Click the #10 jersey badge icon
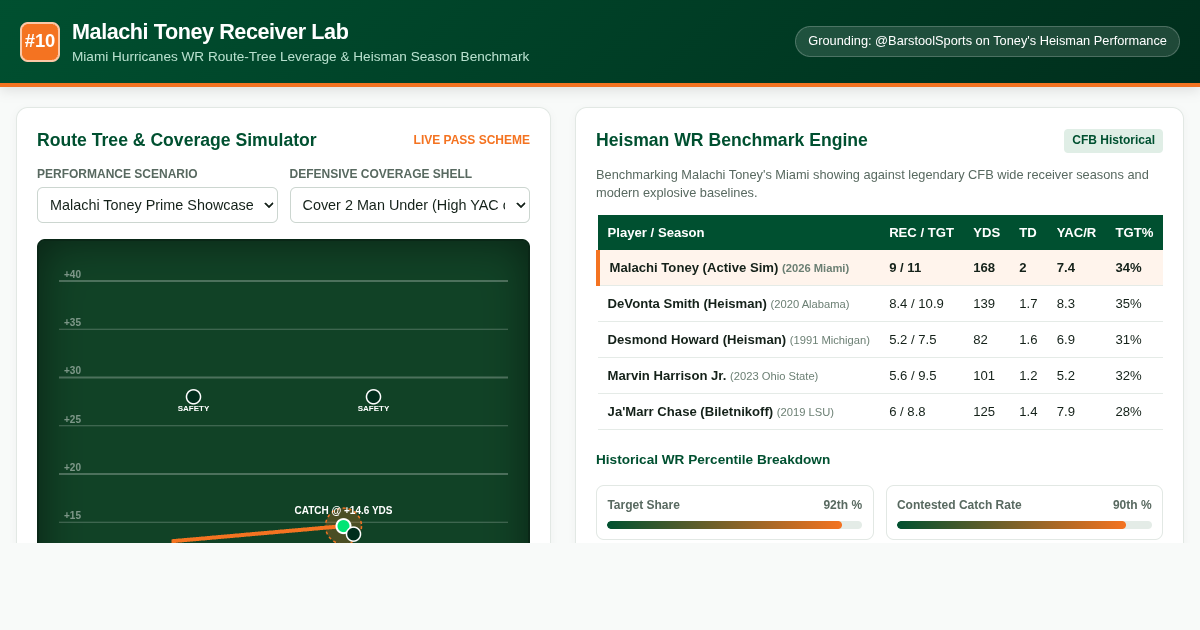The image size is (1200, 630). coord(40,42)
